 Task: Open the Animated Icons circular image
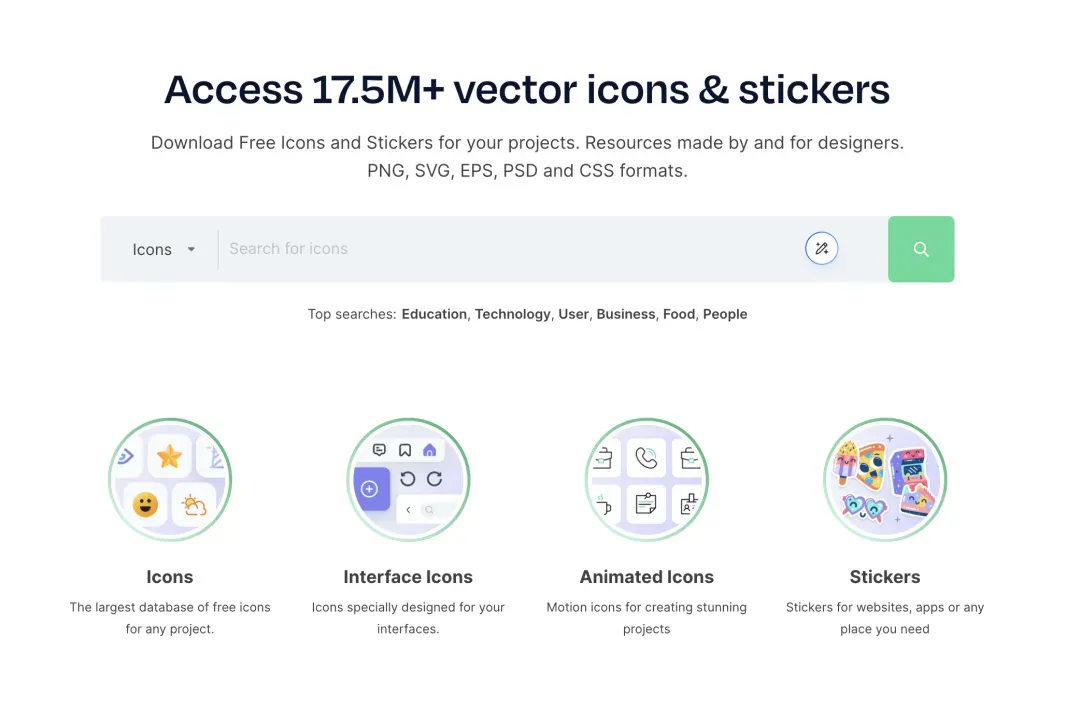tap(646, 479)
